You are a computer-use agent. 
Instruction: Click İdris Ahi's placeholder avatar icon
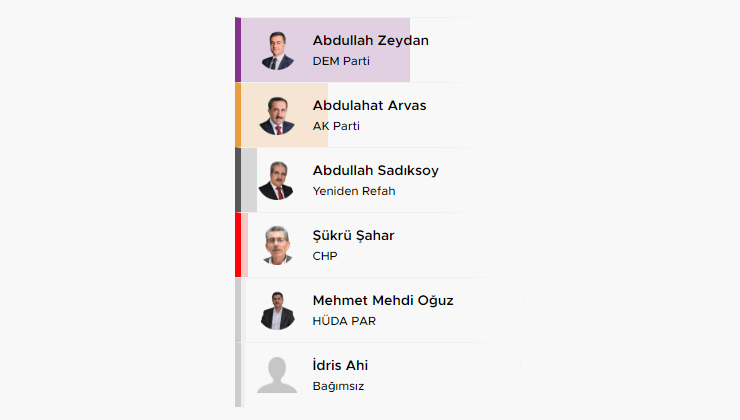point(277,375)
